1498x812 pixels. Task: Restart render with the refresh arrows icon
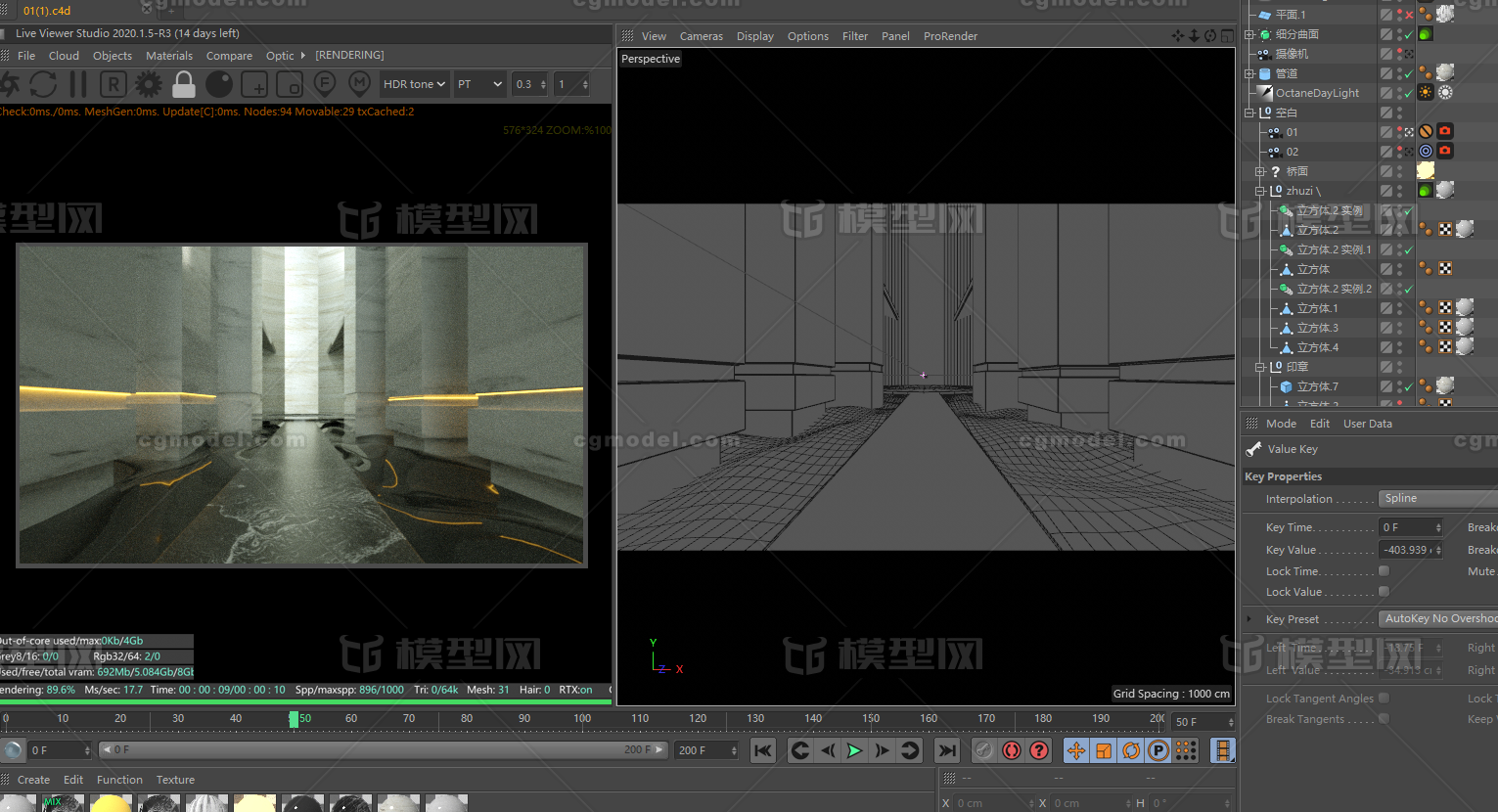(x=42, y=84)
